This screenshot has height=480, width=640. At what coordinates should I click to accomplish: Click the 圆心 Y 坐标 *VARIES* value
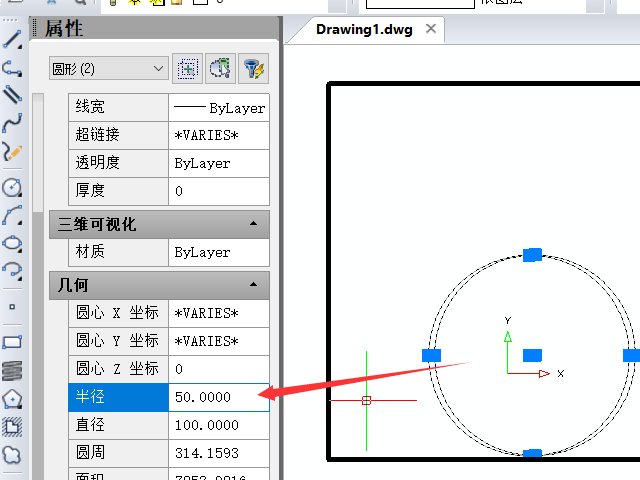[219, 341]
